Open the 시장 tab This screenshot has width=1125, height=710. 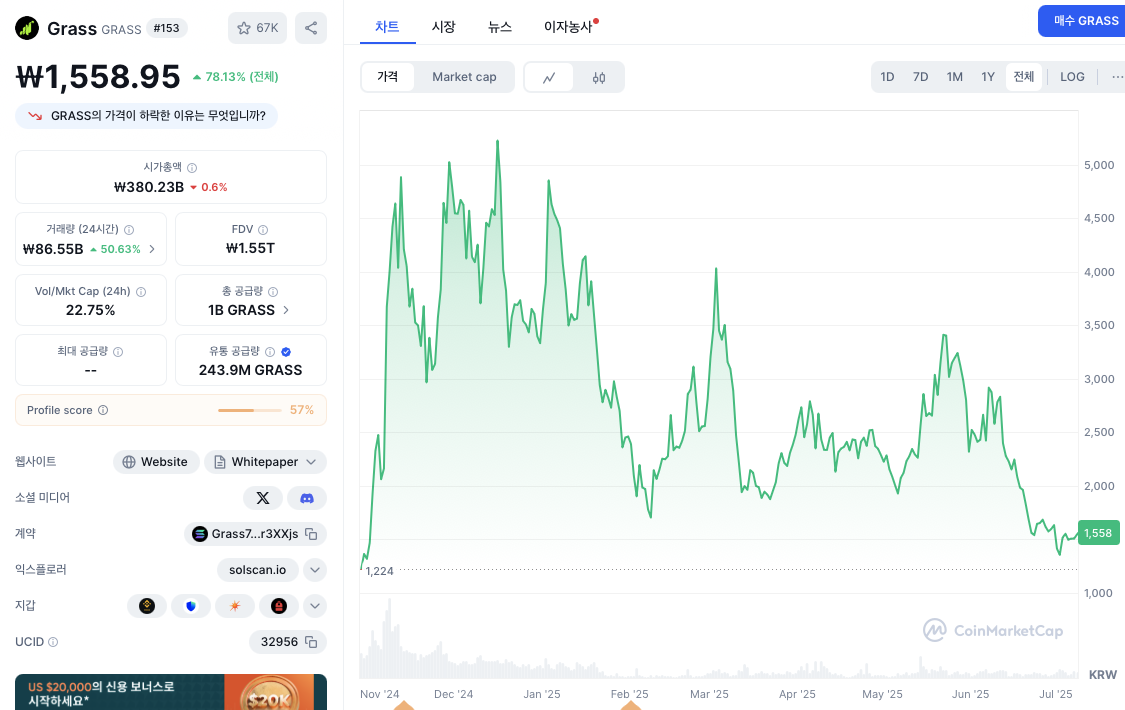pyautogui.click(x=443, y=27)
